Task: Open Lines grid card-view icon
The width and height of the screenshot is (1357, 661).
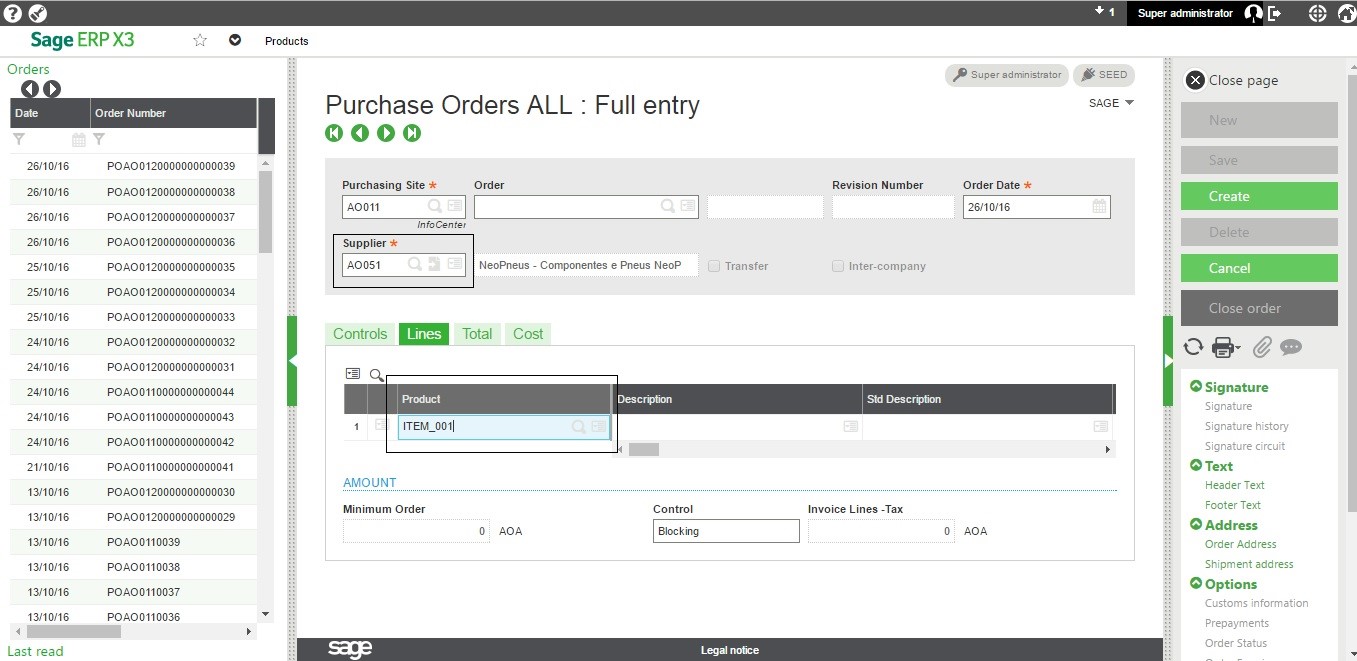Action: [x=352, y=373]
